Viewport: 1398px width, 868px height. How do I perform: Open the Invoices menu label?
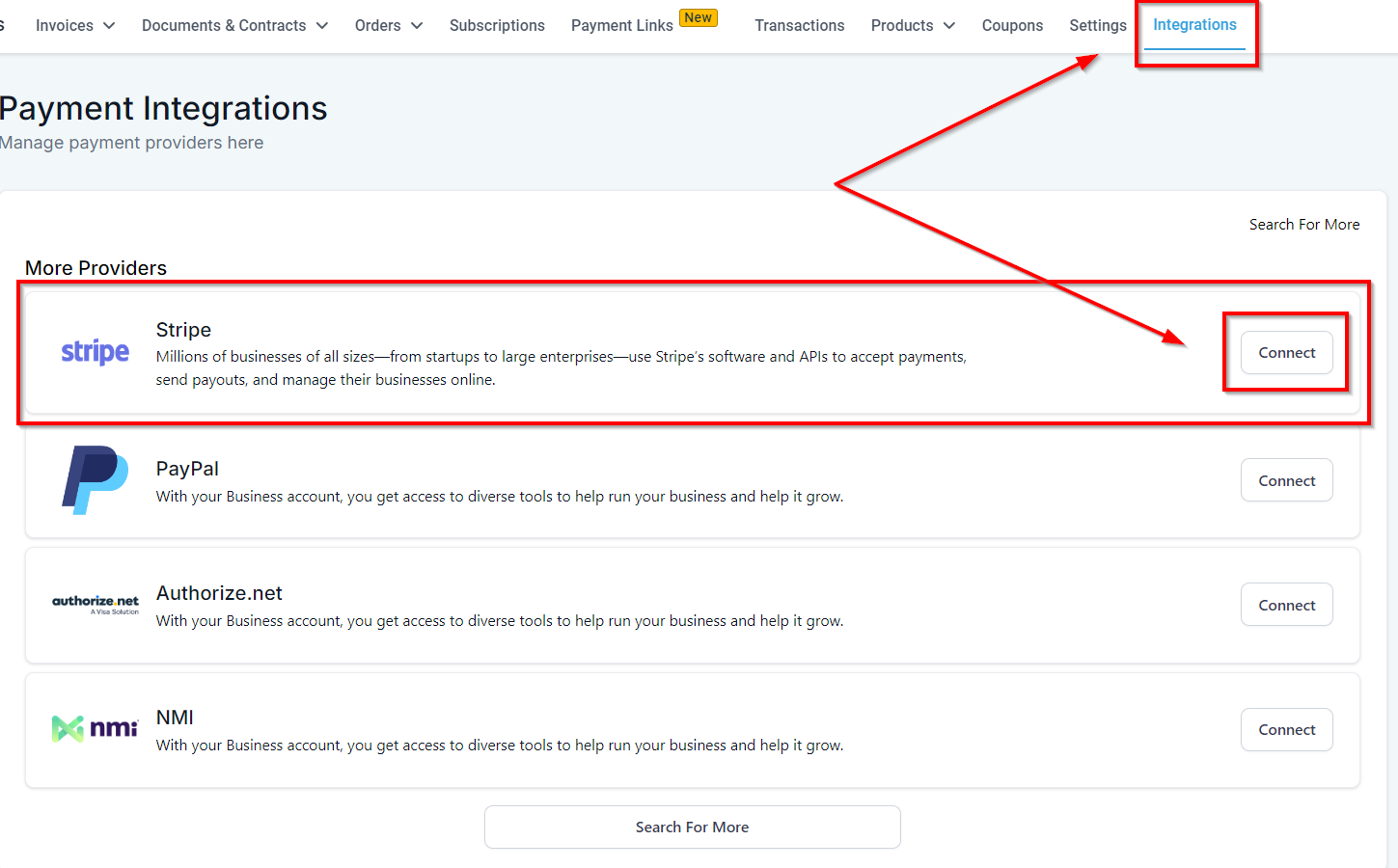coord(65,26)
